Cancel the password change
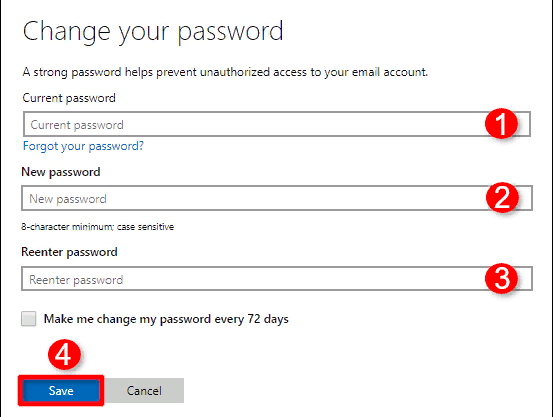Image resolution: width=553 pixels, height=417 pixels. click(144, 391)
